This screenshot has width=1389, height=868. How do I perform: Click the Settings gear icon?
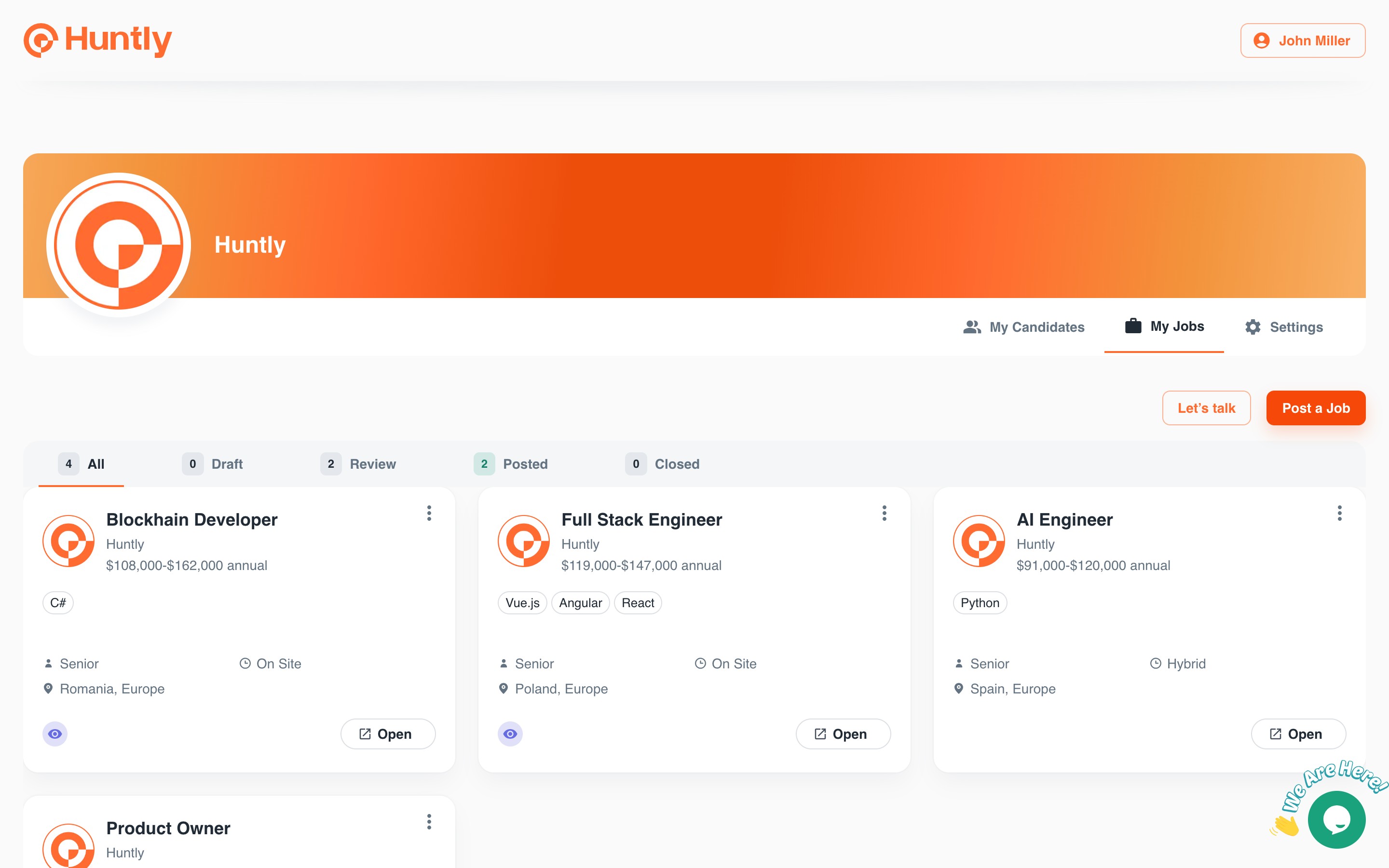point(1253,326)
